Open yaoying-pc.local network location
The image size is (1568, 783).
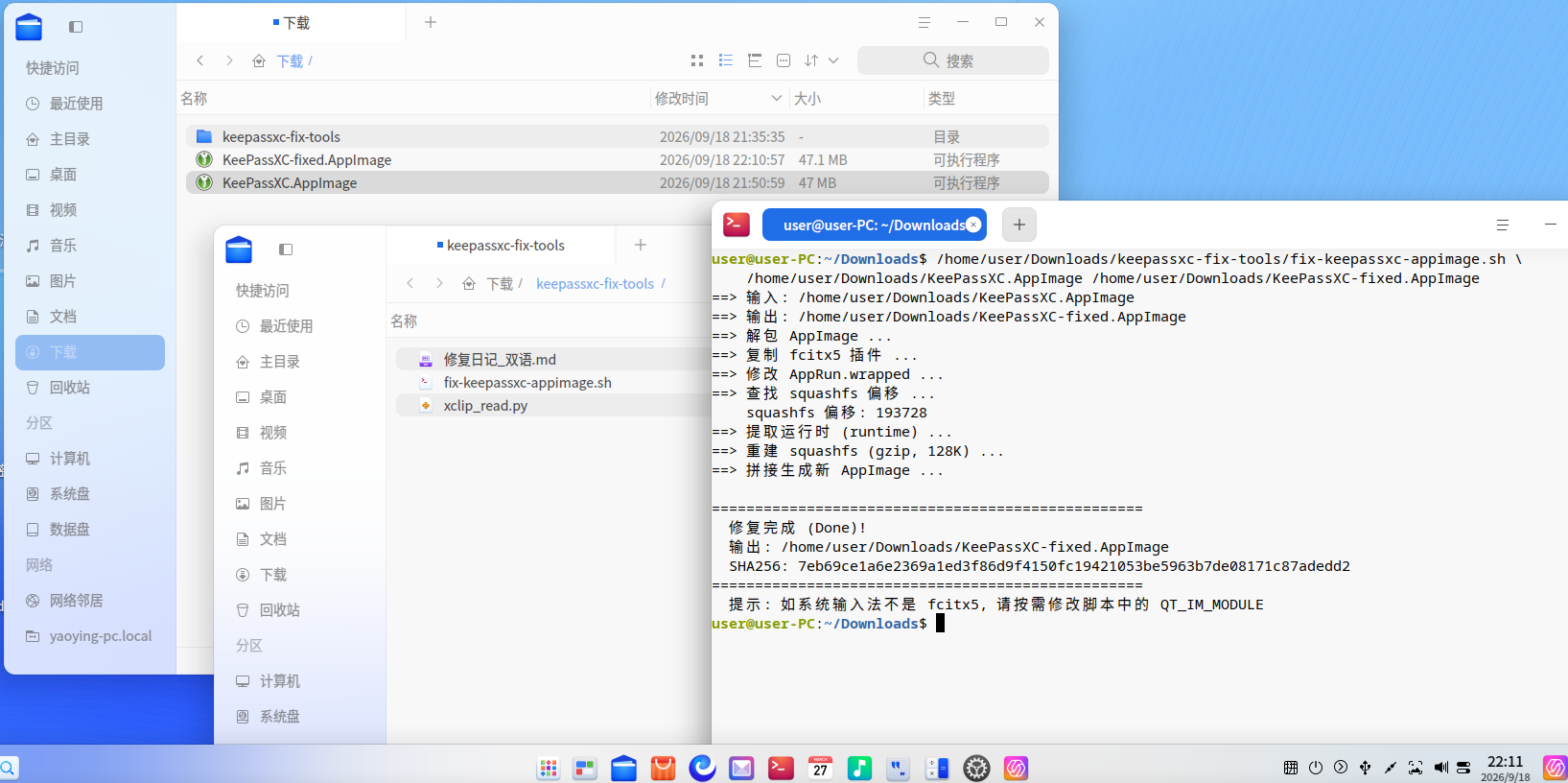click(90, 636)
